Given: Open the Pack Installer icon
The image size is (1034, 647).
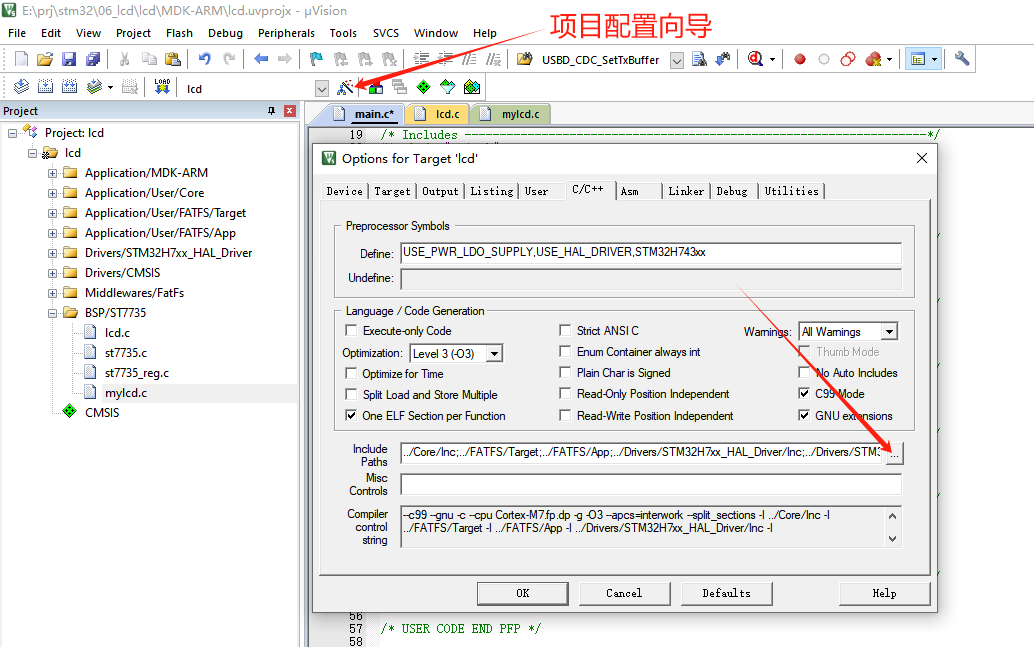Looking at the screenshot, I should 471,87.
